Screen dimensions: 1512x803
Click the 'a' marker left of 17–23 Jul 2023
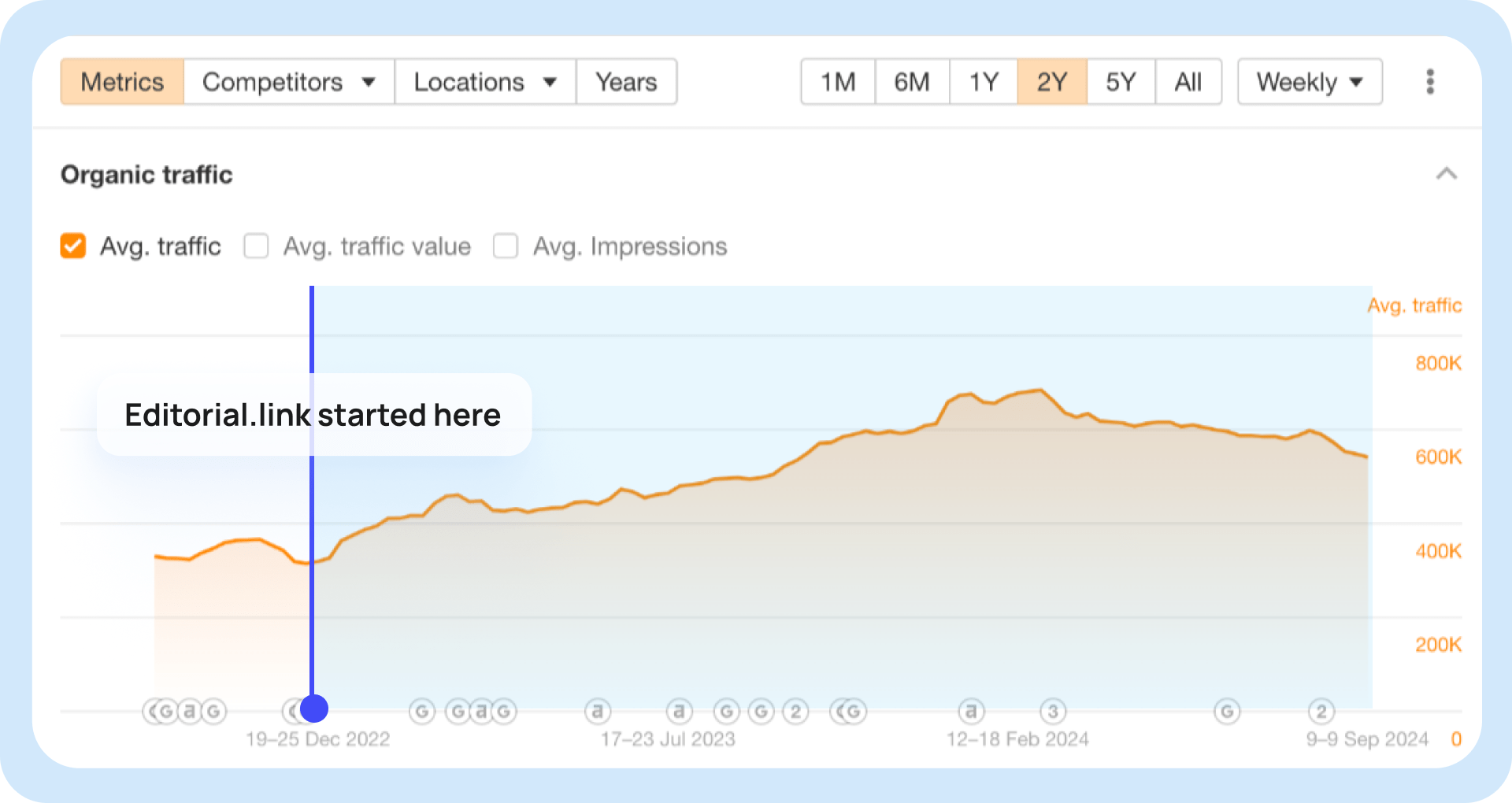pyautogui.click(x=598, y=712)
